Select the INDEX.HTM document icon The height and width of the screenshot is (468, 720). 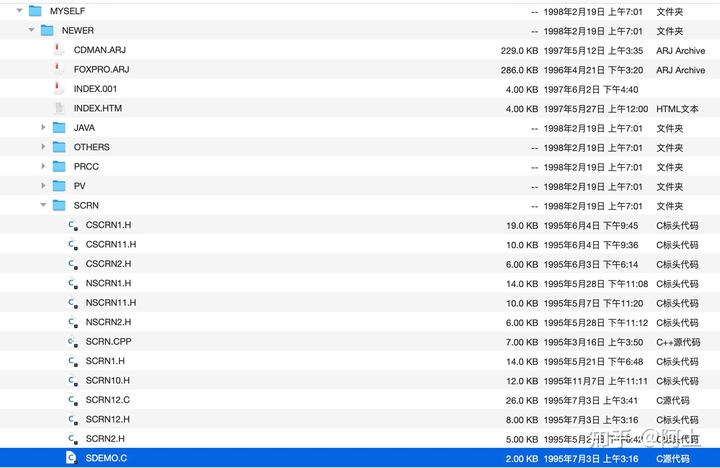point(59,108)
